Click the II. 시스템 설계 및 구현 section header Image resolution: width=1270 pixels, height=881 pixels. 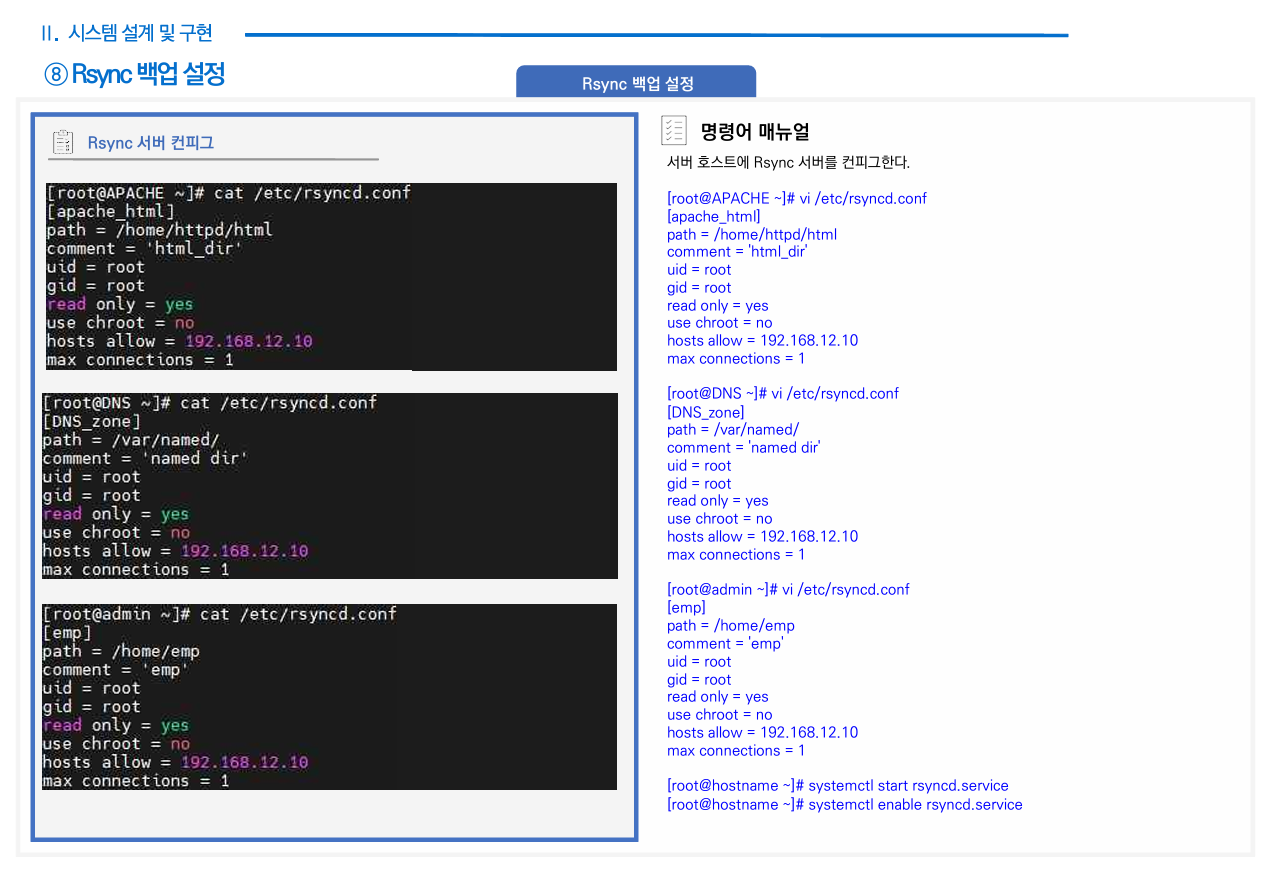tap(127, 33)
